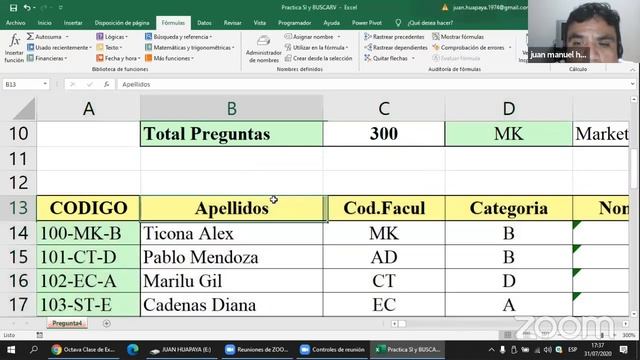Image resolution: width=640 pixels, height=360 pixels.
Task: Open the Autosuma function button
Action: pyautogui.click(x=45, y=37)
